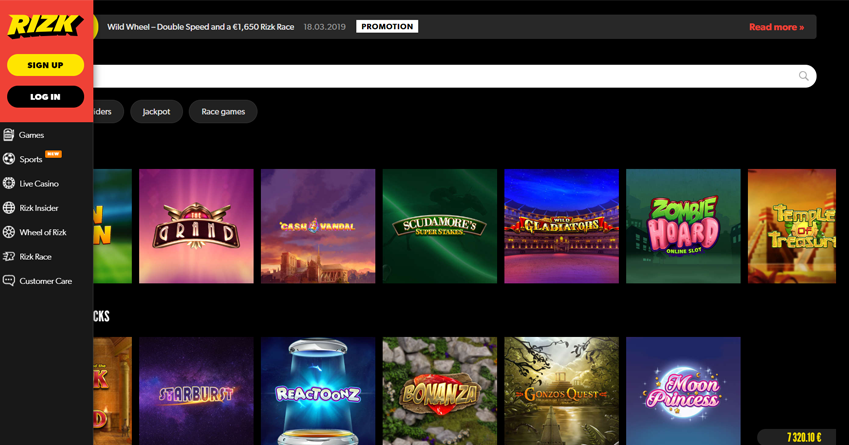849x445 pixels.
Task: Open the Zombie Hoard game thumbnail
Action: point(683,226)
